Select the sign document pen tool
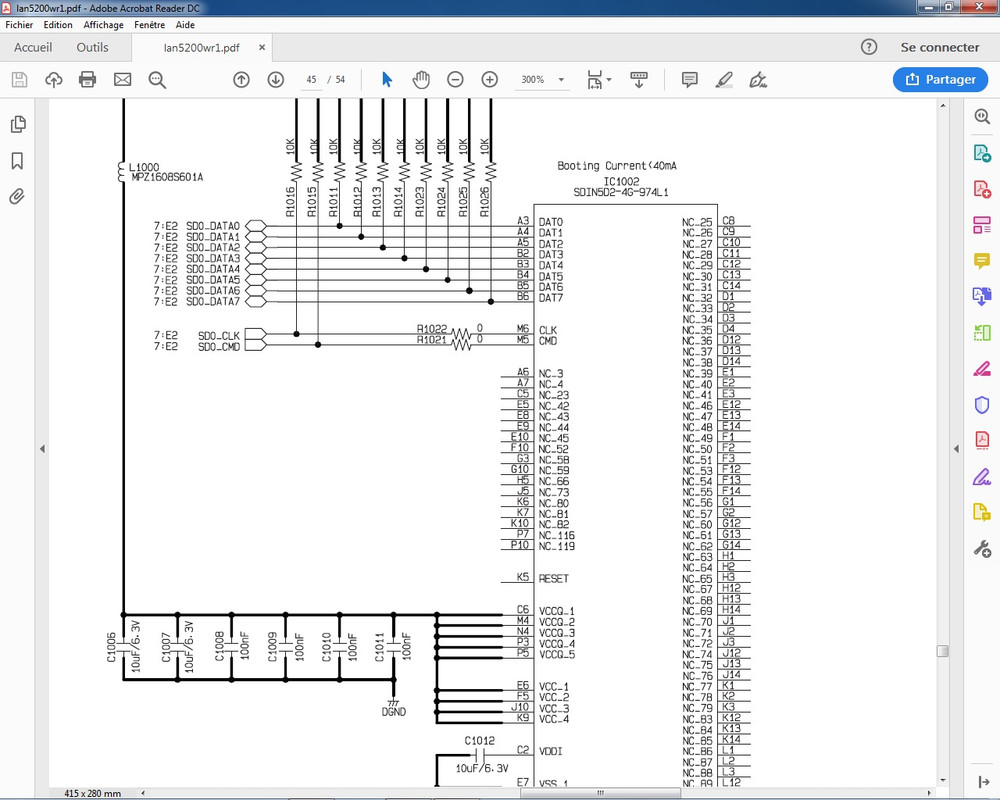This screenshot has height=800, width=1000. pyautogui.click(x=758, y=80)
